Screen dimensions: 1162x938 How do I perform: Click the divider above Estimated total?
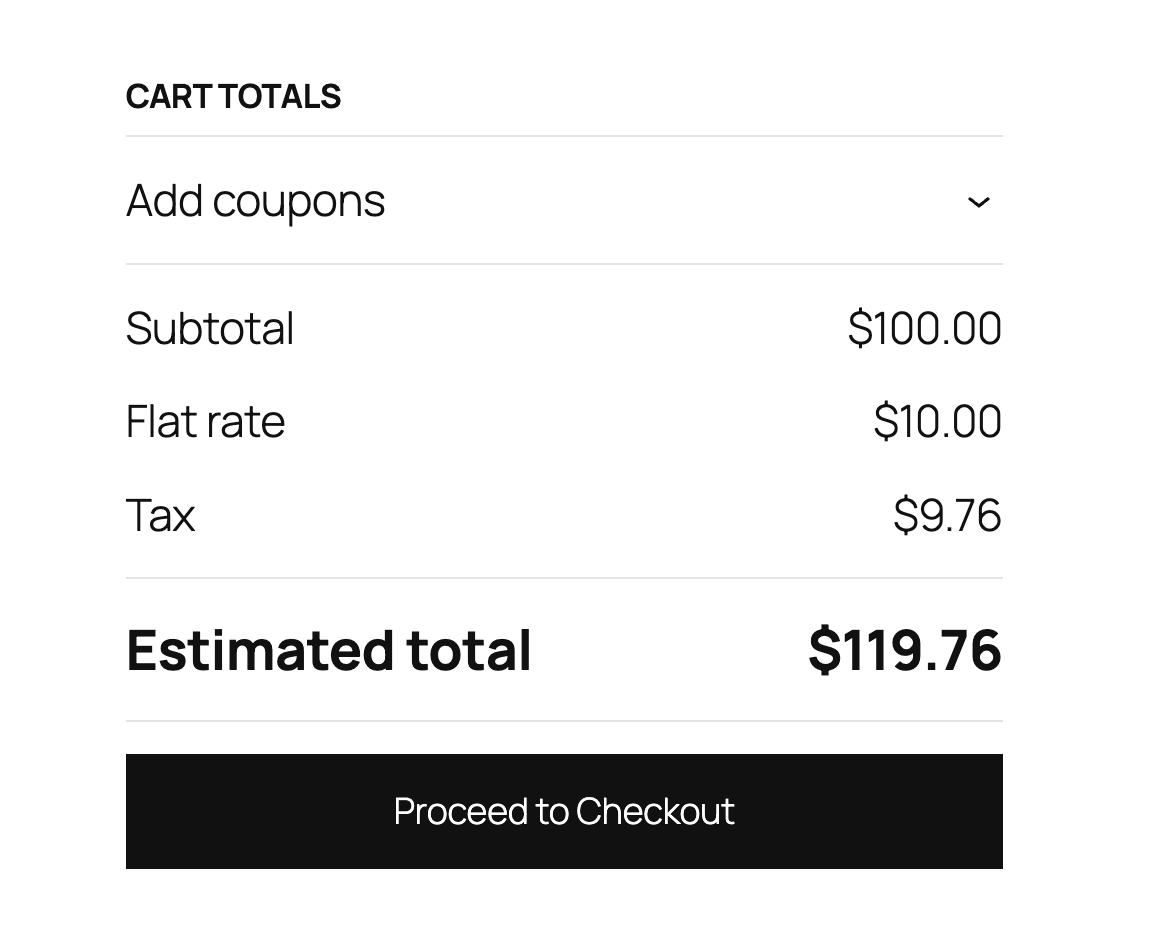pyautogui.click(x=563, y=576)
